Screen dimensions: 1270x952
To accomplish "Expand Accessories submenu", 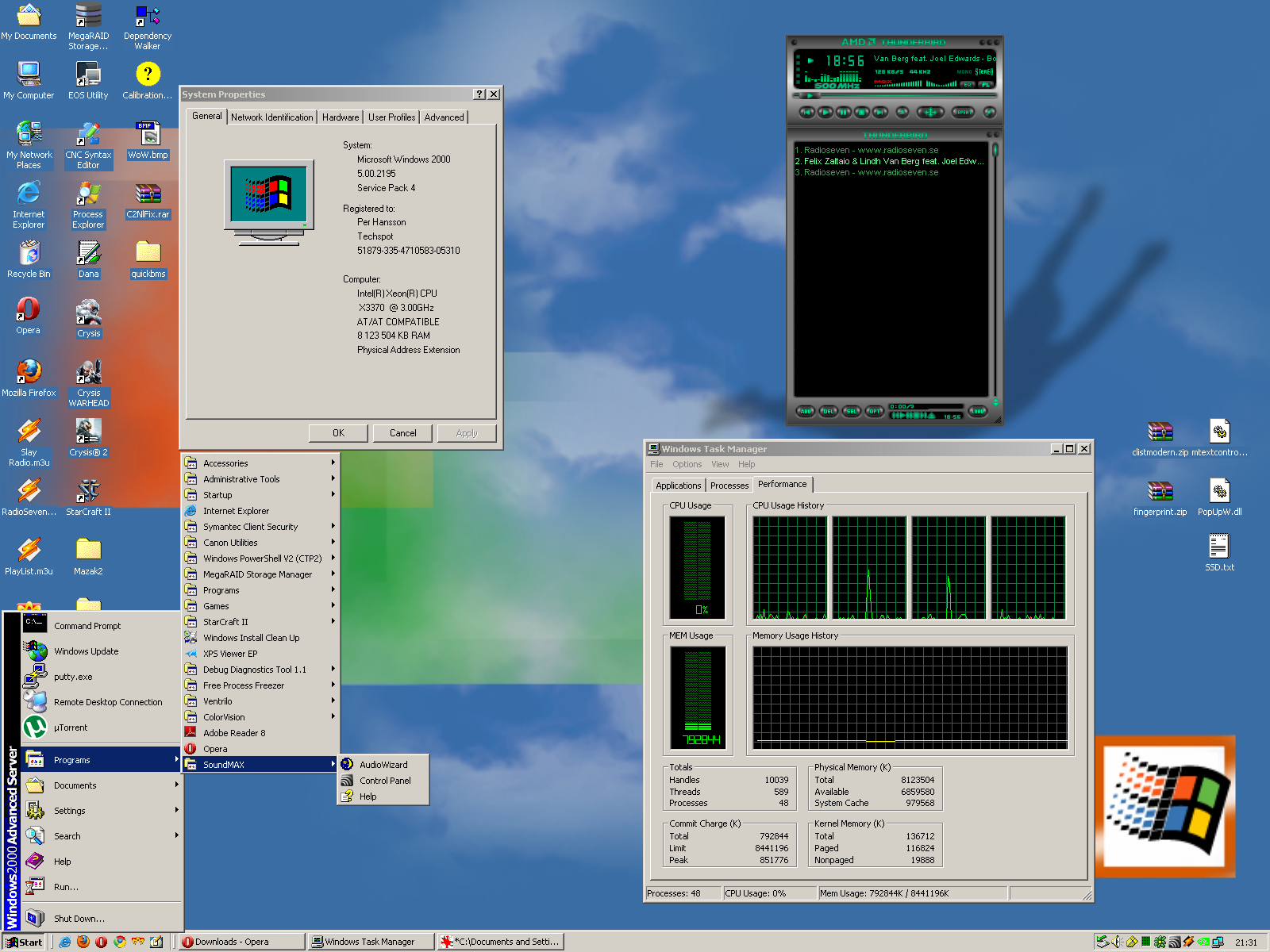I will point(261,463).
